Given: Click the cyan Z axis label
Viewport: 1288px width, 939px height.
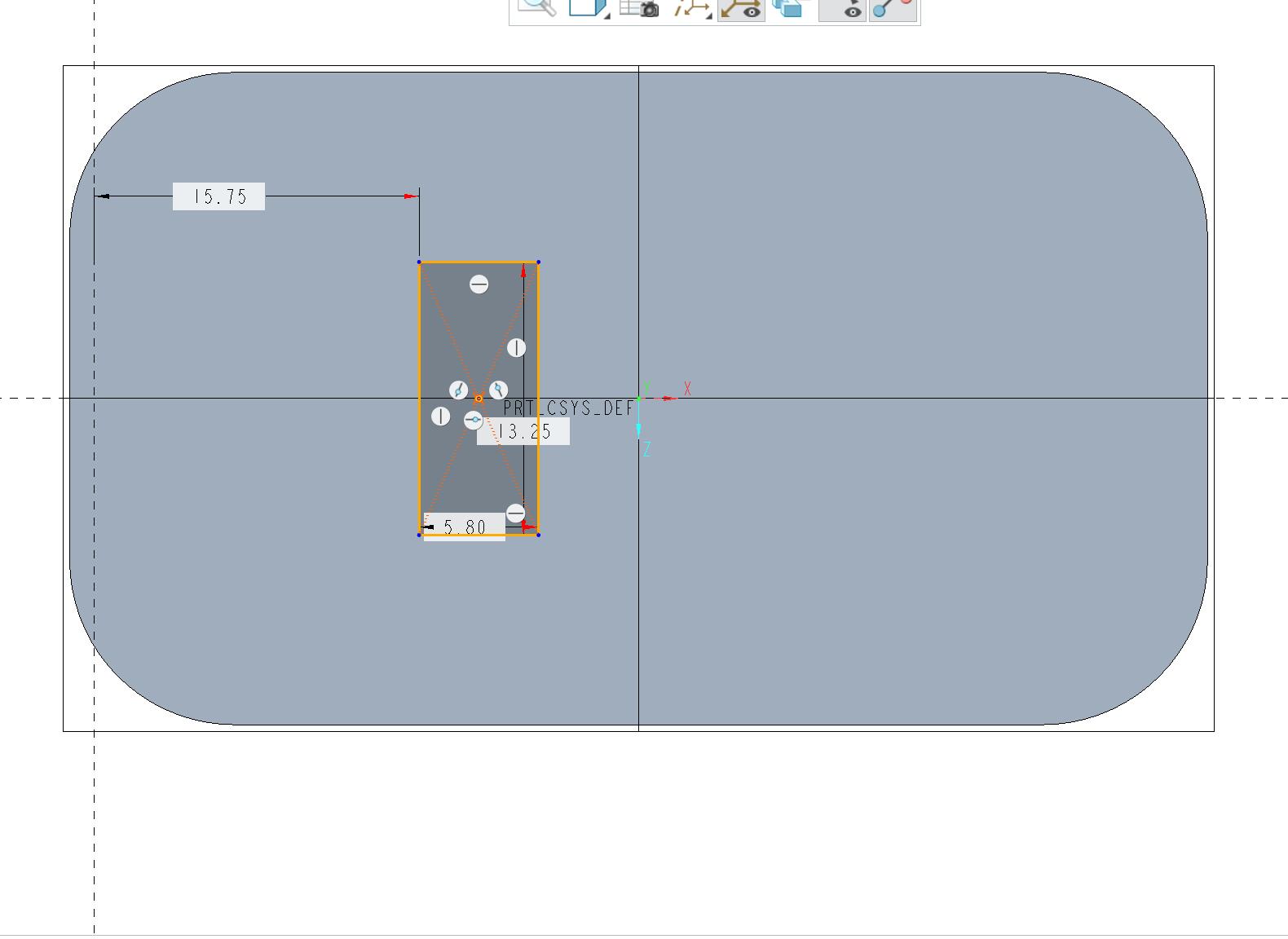Looking at the screenshot, I should coord(646,449).
